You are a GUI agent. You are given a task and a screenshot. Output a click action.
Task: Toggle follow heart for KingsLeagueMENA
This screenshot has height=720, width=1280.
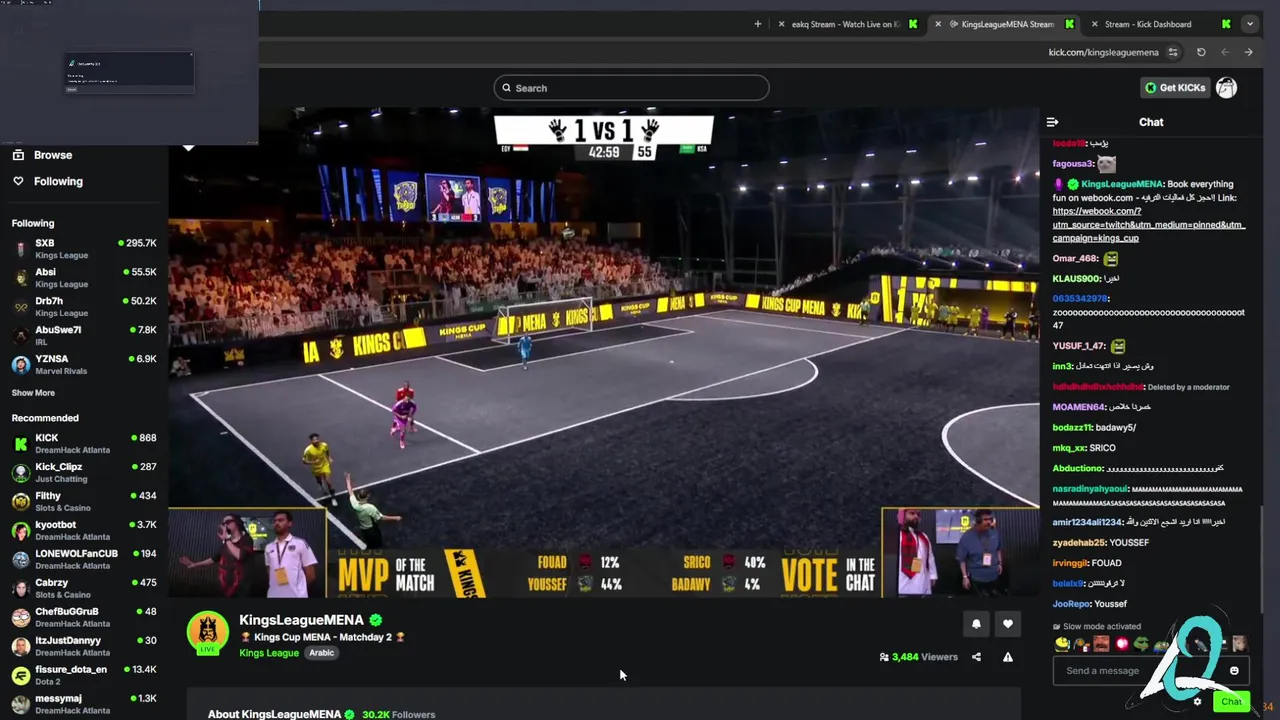[1007, 624]
